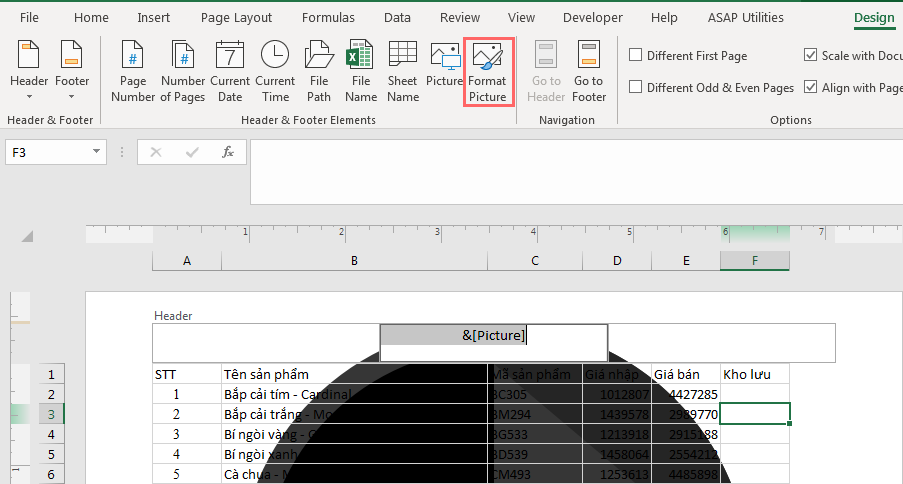Open the Header presets dropdown

tap(29, 71)
